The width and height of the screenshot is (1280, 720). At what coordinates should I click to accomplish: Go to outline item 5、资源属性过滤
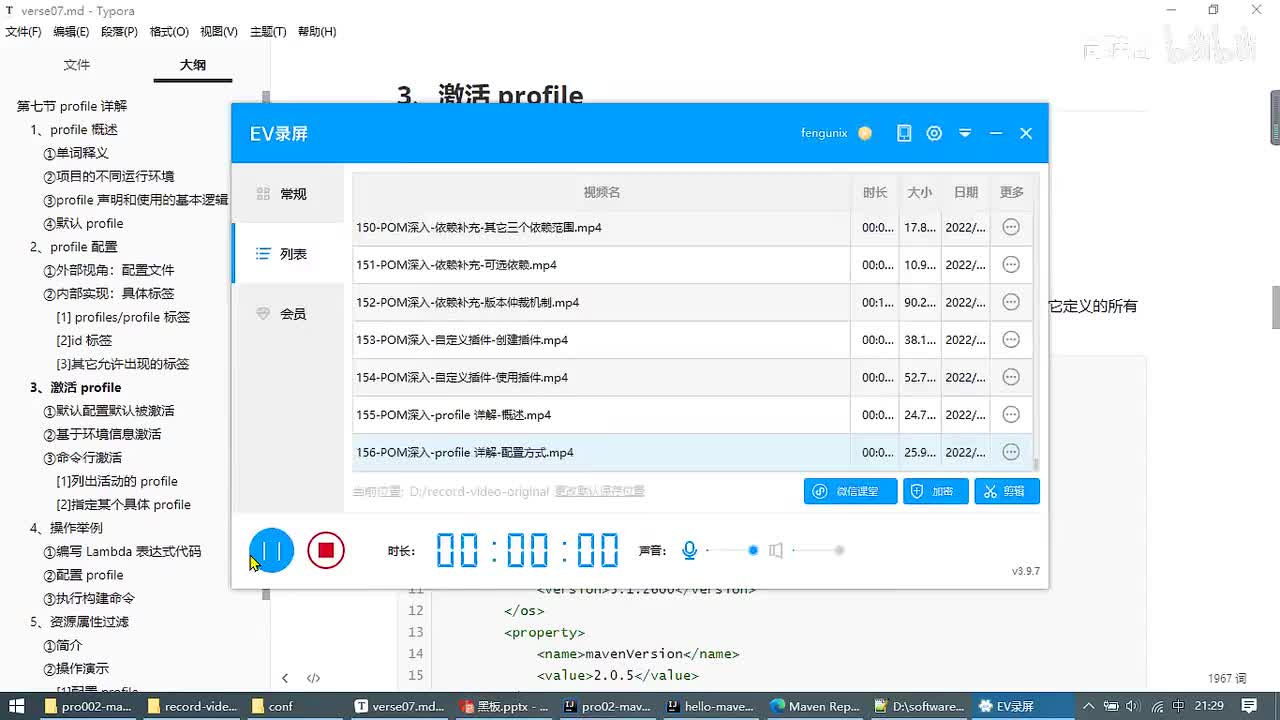pyautogui.click(x=80, y=622)
